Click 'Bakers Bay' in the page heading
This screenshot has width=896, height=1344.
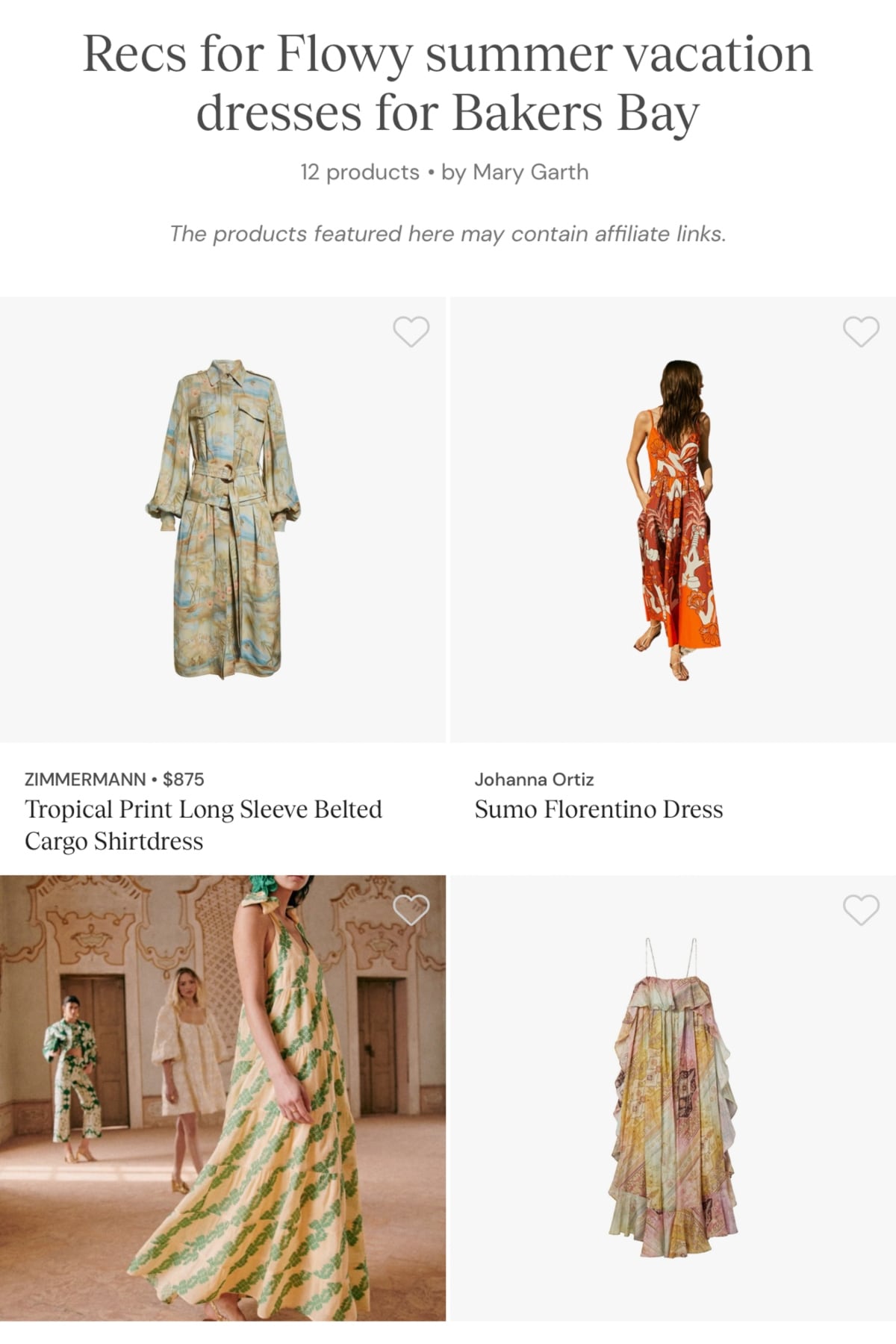click(x=576, y=113)
